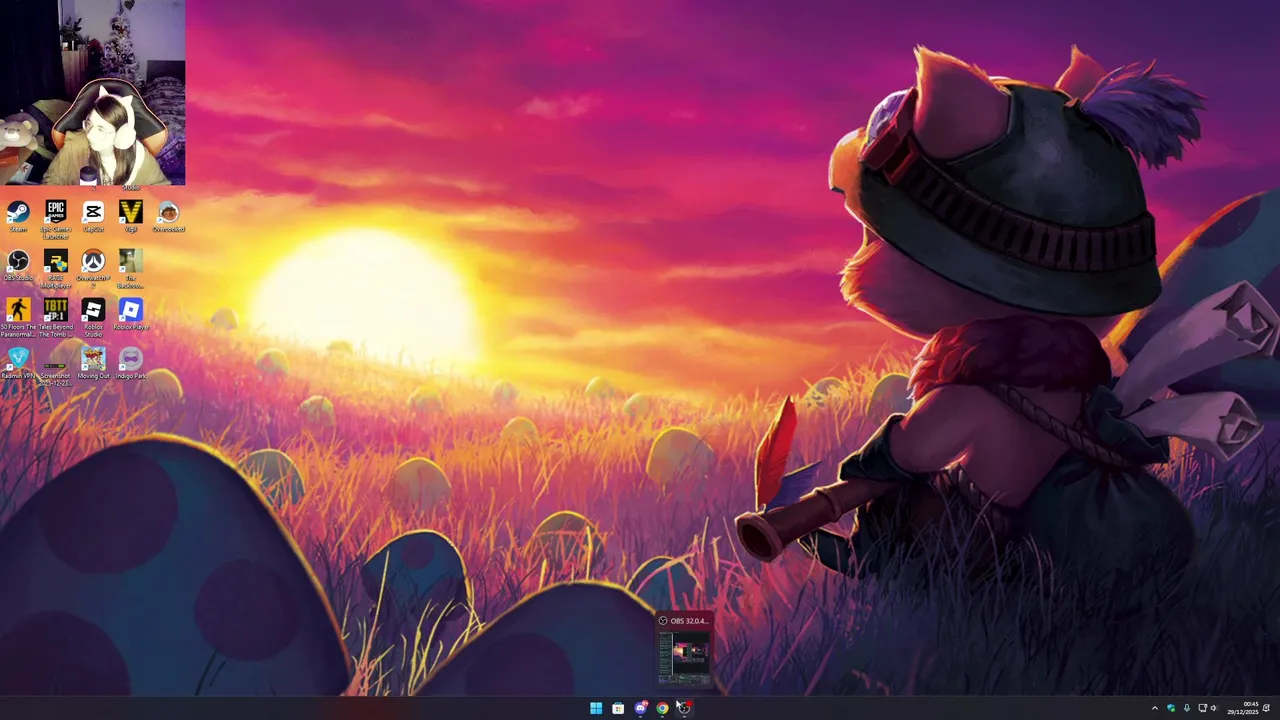Select the 50 Floors The Paranormal icon

point(18,318)
